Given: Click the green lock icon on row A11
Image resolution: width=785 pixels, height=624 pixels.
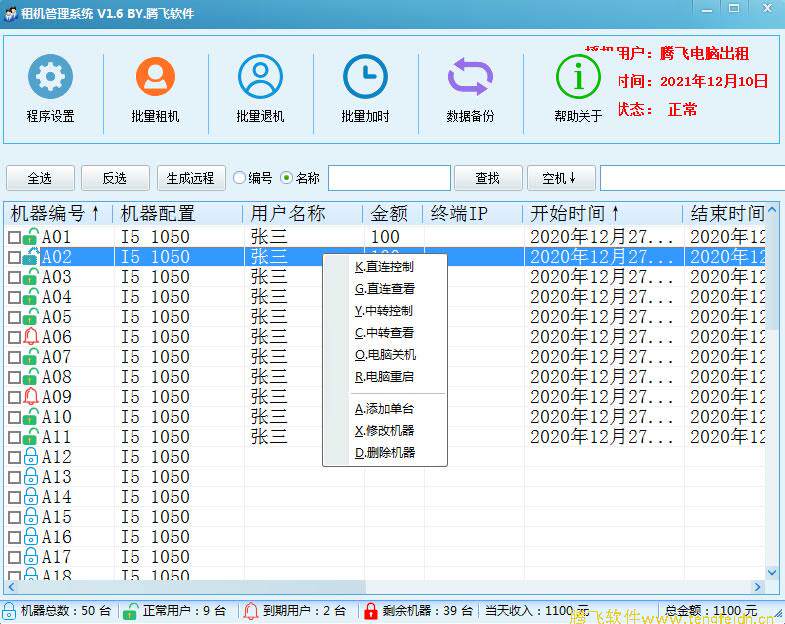Looking at the screenshot, I should 31,437.
